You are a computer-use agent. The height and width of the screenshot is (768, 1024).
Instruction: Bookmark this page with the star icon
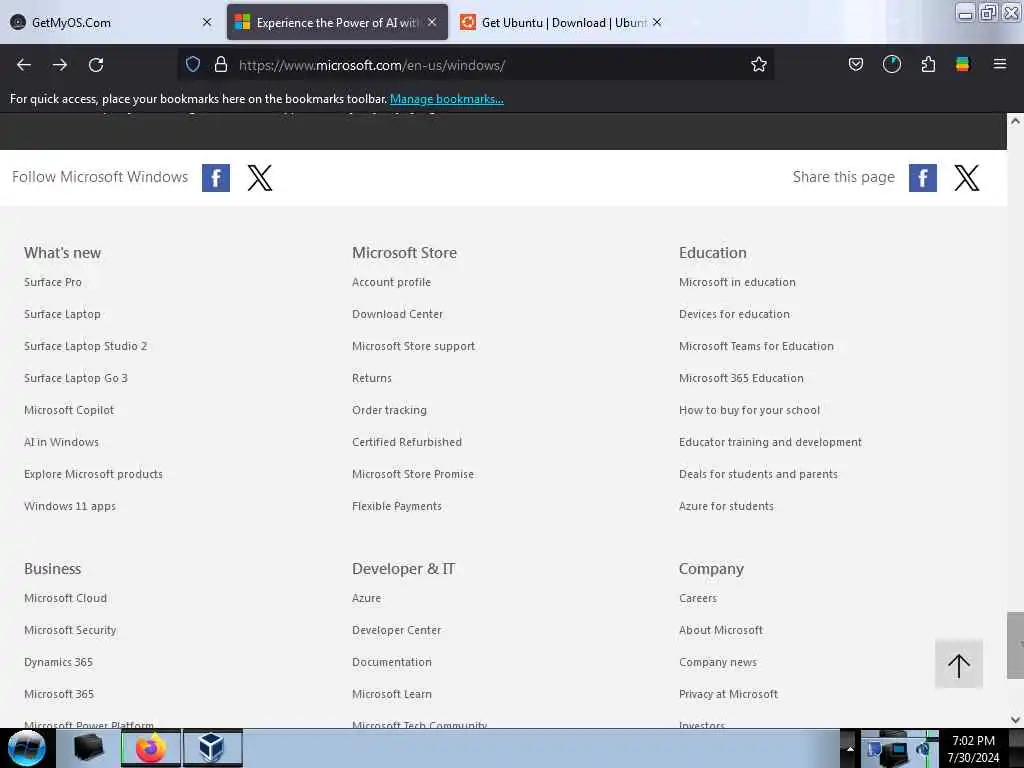pyautogui.click(x=758, y=65)
